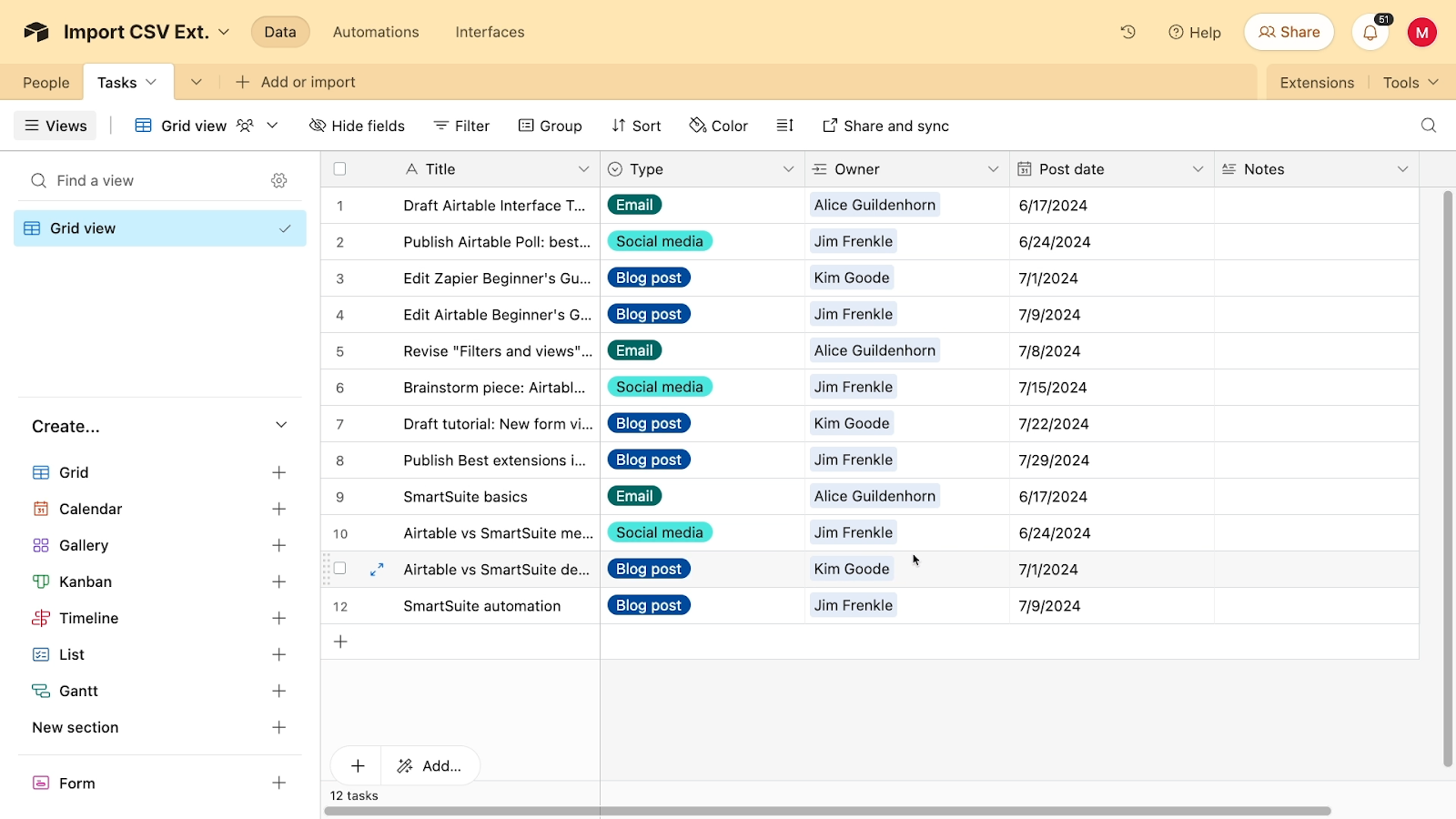Click the Help button
The width and height of the screenshot is (1456, 819).
[1195, 32]
